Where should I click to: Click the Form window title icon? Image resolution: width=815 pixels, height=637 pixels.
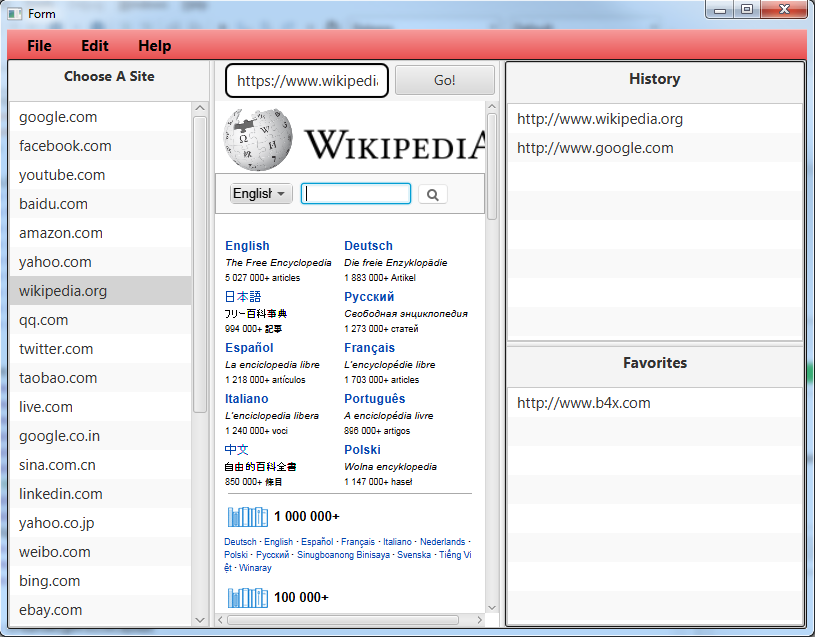coord(15,14)
